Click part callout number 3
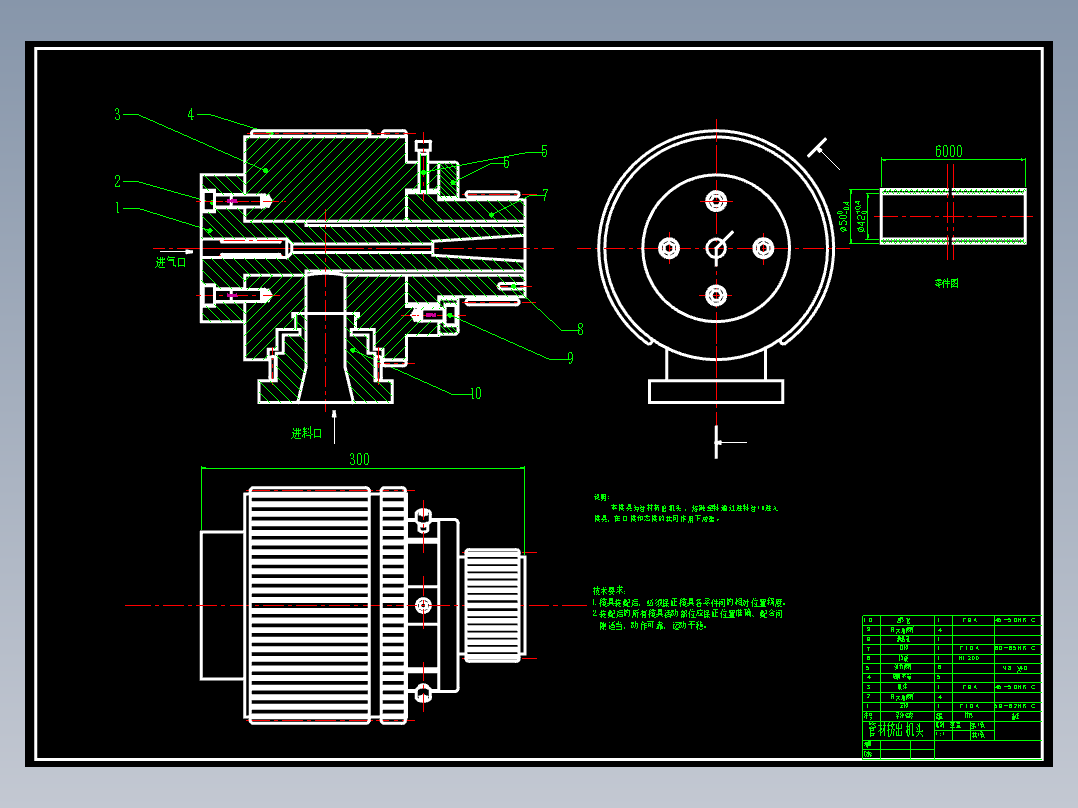This screenshot has width=1078, height=808. tap(118, 115)
